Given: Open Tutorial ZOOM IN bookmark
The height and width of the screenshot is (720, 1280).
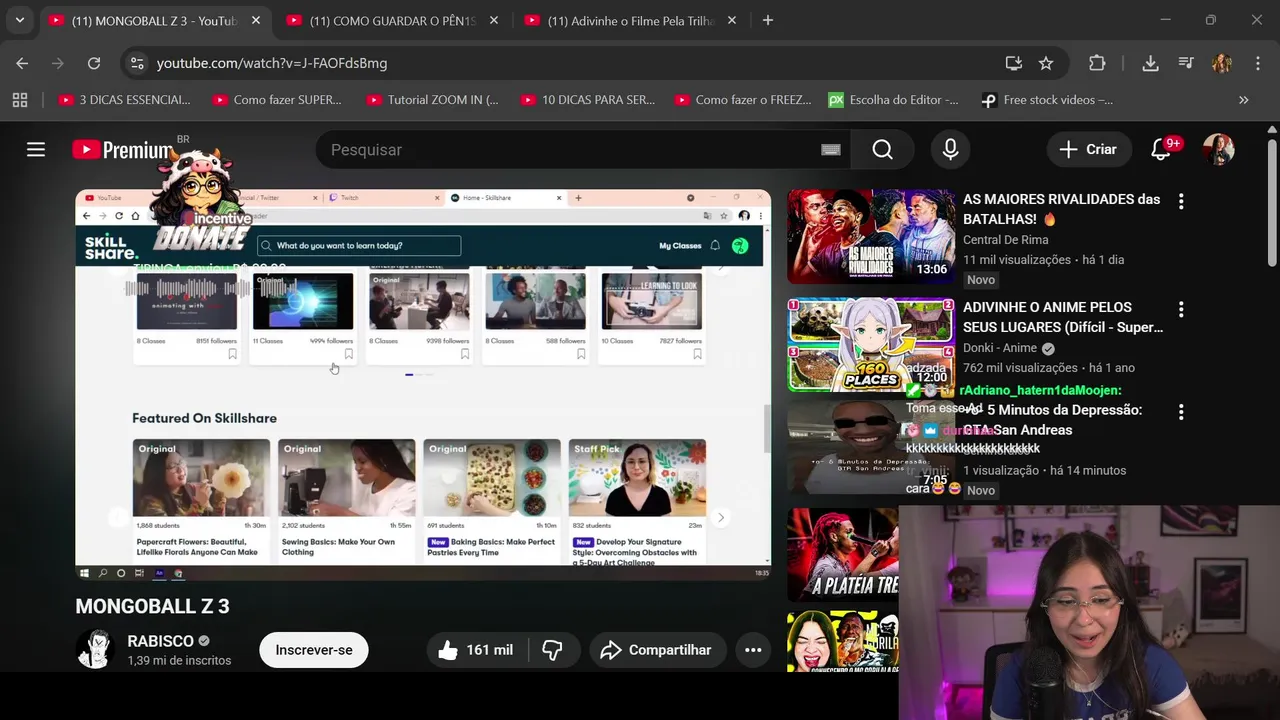Looking at the screenshot, I should click(x=432, y=100).
